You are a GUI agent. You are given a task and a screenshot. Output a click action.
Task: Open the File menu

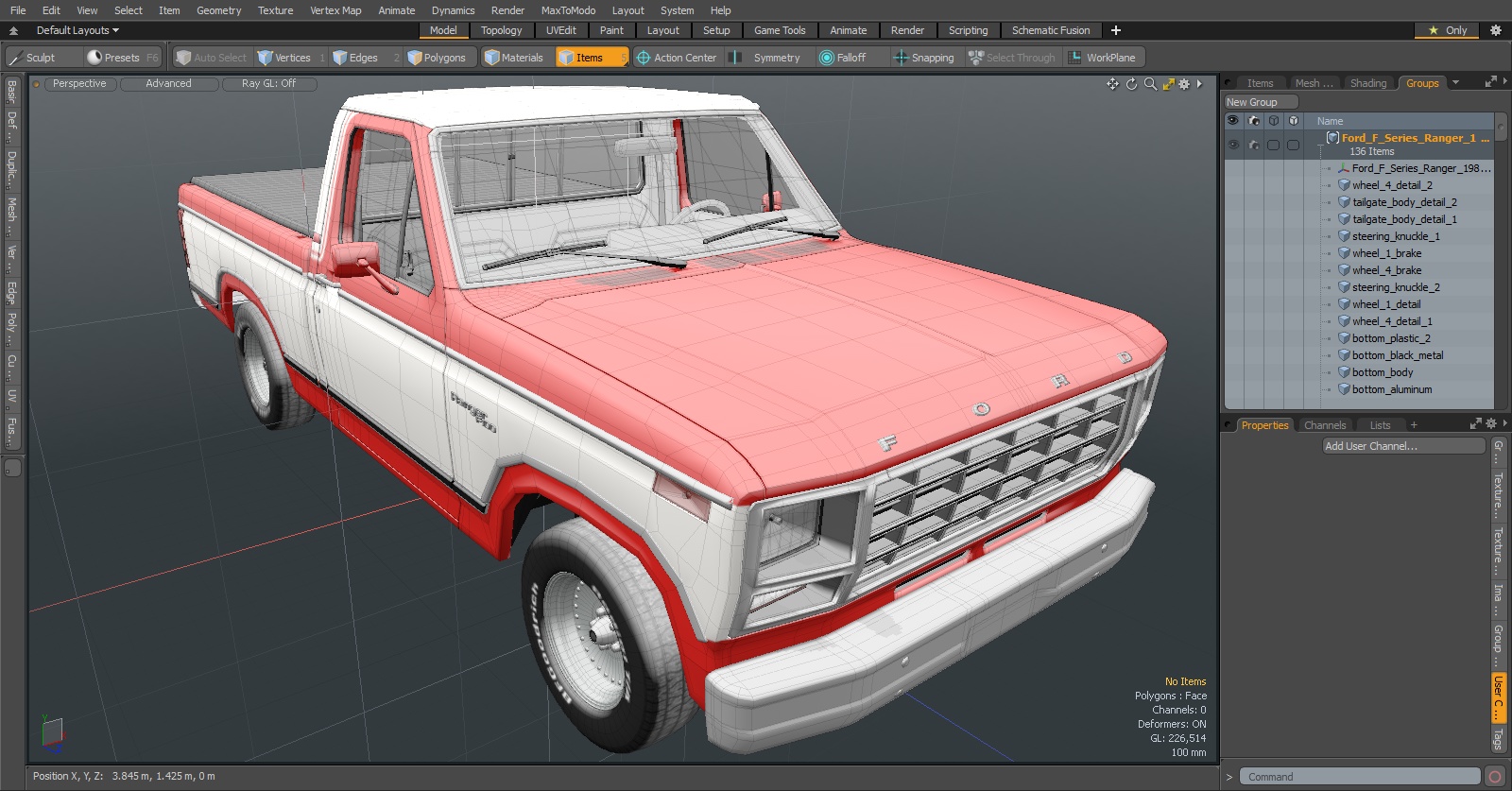pos(18,10)
